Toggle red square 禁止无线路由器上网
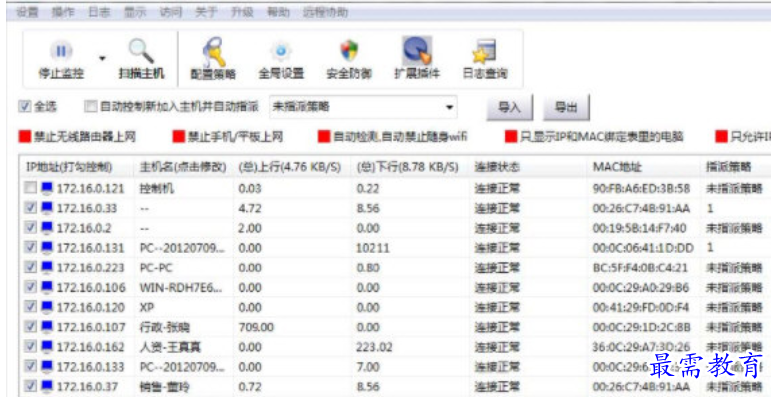The width and height of the screenshot is (771, 397). (x=25, y=137)
